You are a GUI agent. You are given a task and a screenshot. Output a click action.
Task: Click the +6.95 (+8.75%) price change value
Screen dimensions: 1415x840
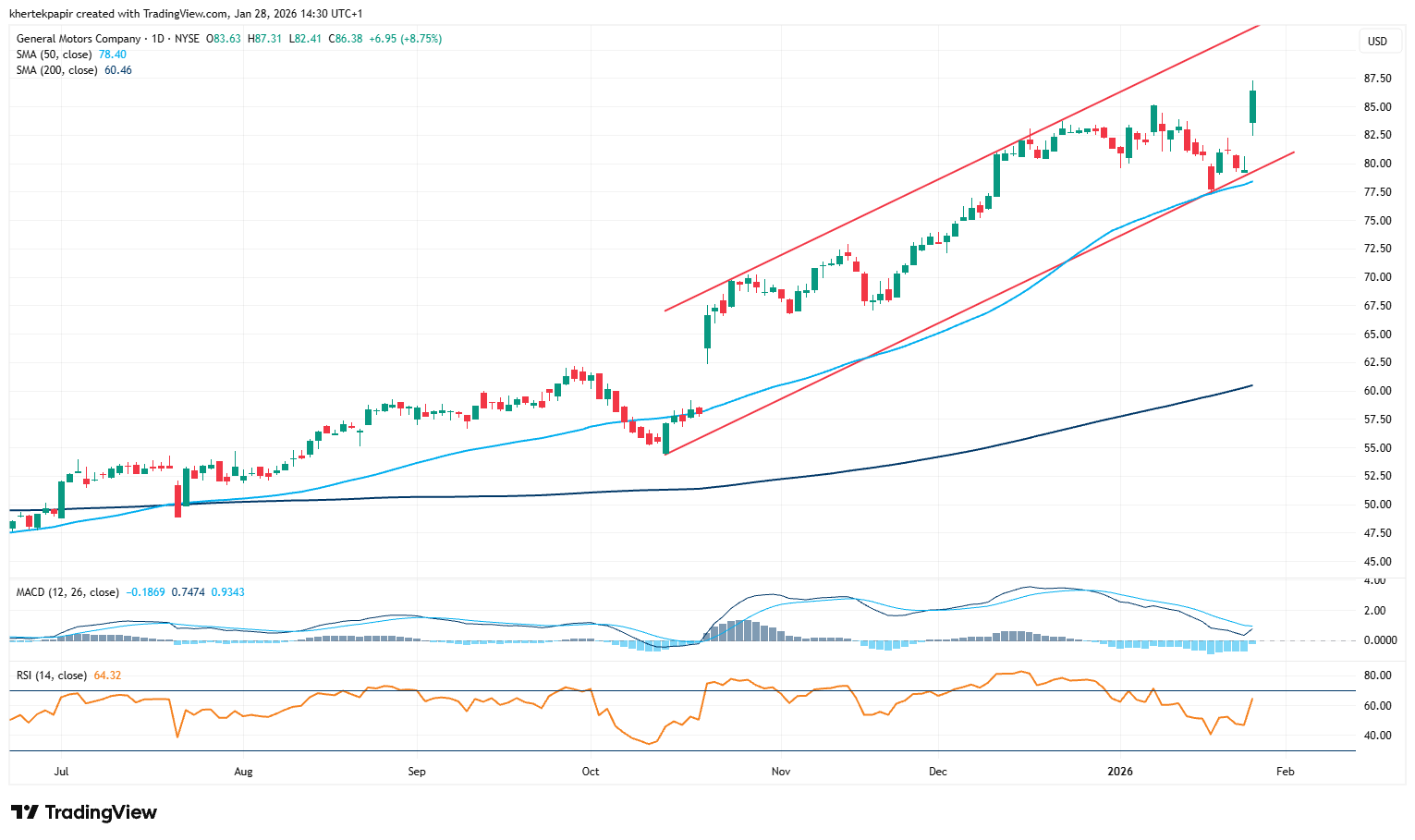click(x=405, y=39)
